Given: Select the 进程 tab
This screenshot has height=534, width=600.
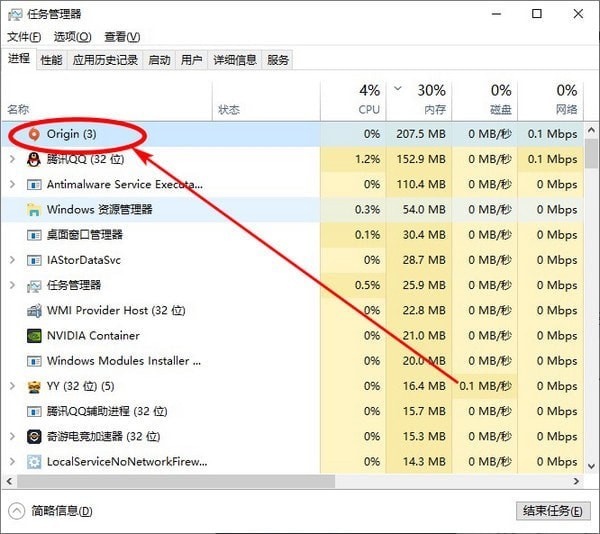Looking at the screenshot, I should [19, 59].
